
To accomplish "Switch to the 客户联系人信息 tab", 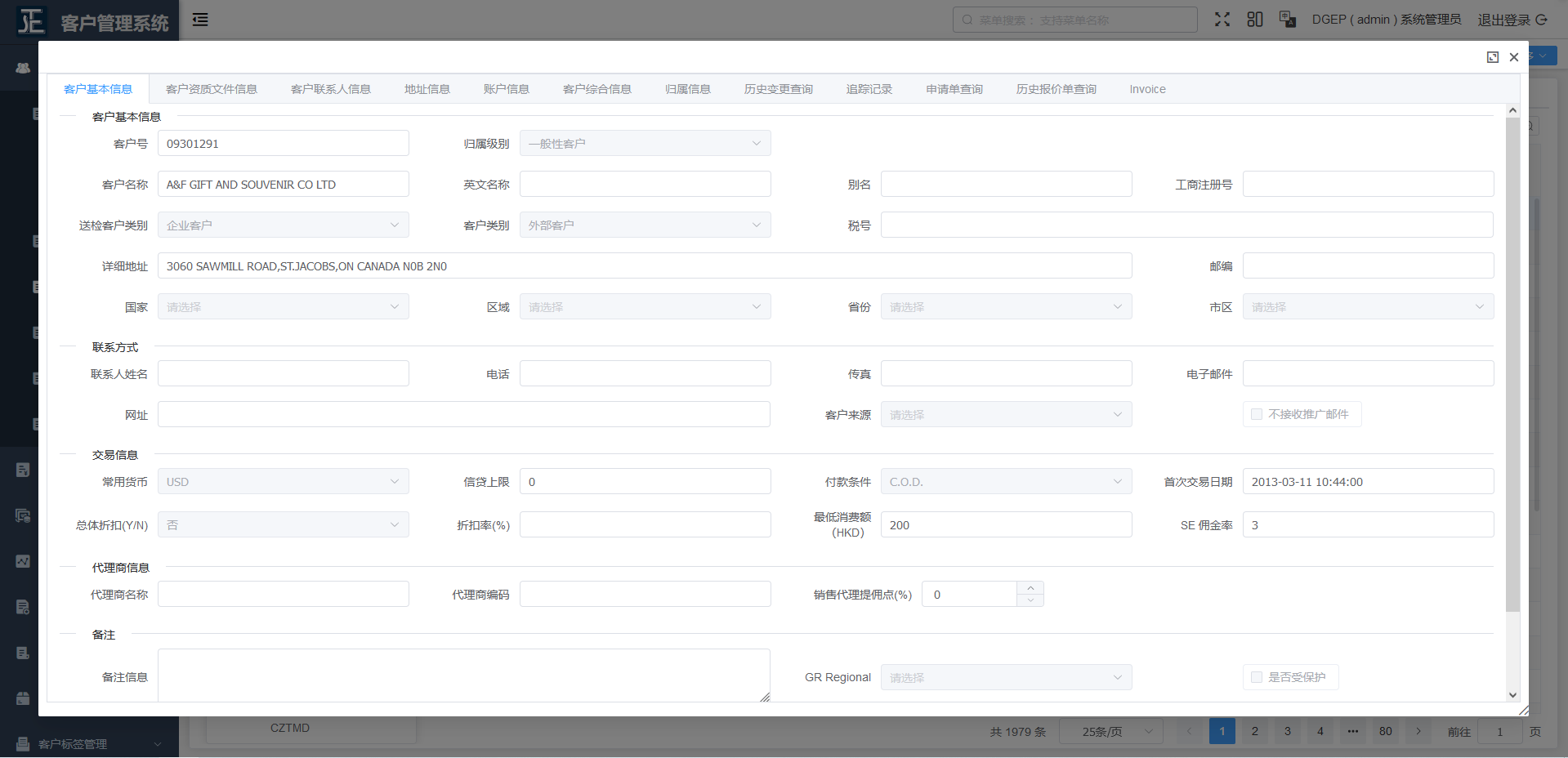I will pos(331,89).
